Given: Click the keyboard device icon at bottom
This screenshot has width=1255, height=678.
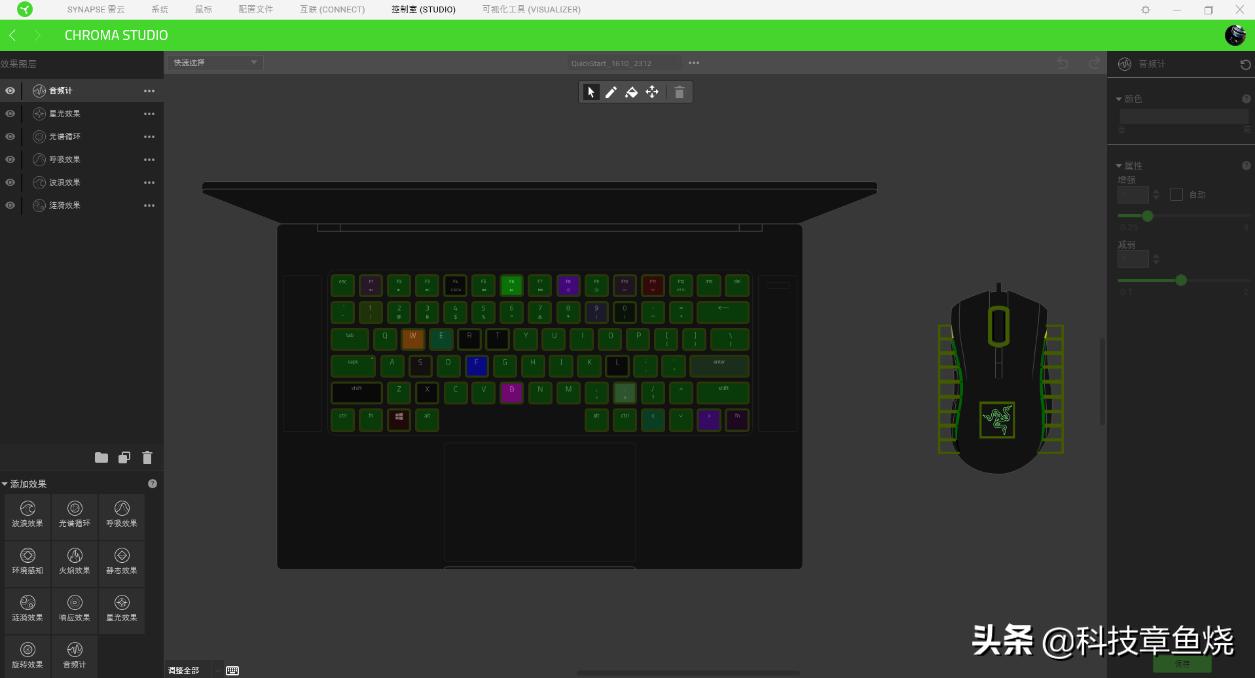Looking at the screenshot, I should 232,670.
